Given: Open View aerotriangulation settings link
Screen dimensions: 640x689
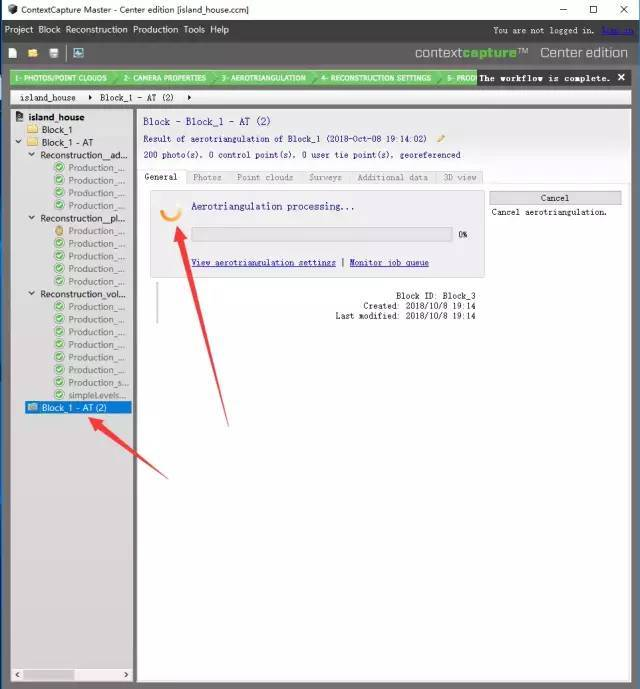Looking at the screenshot, I should pos(263,263).
